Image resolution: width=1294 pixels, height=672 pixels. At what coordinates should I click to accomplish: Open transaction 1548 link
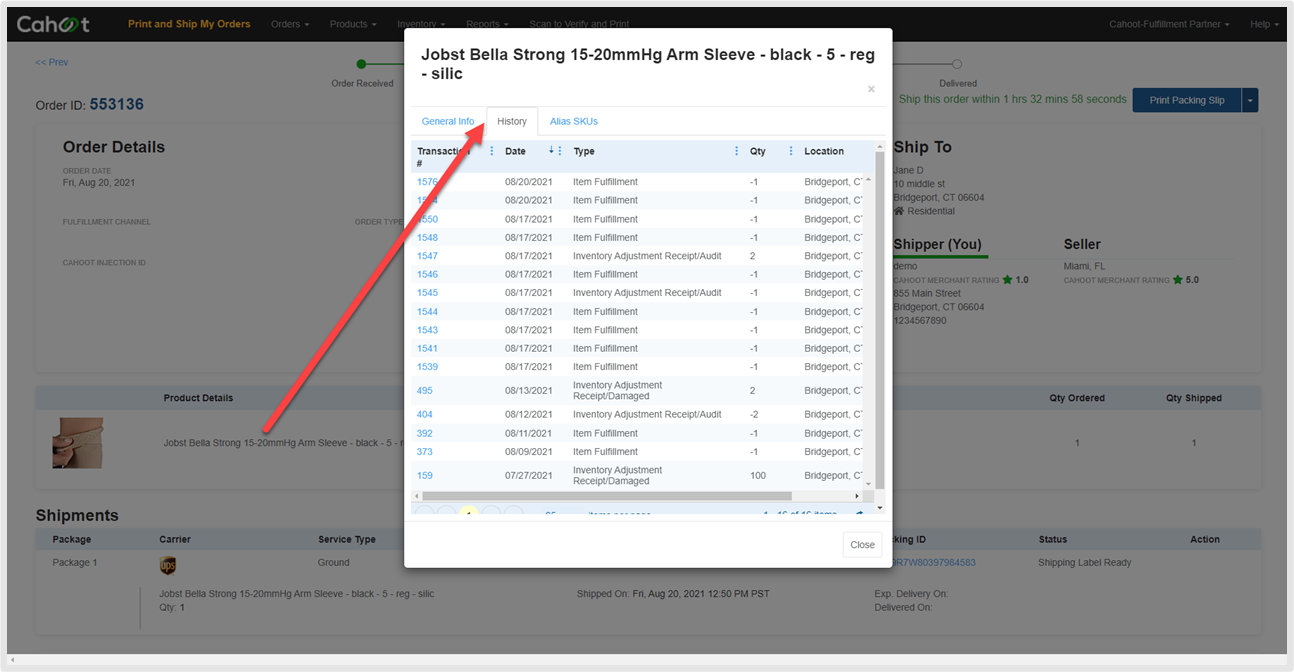427,238
